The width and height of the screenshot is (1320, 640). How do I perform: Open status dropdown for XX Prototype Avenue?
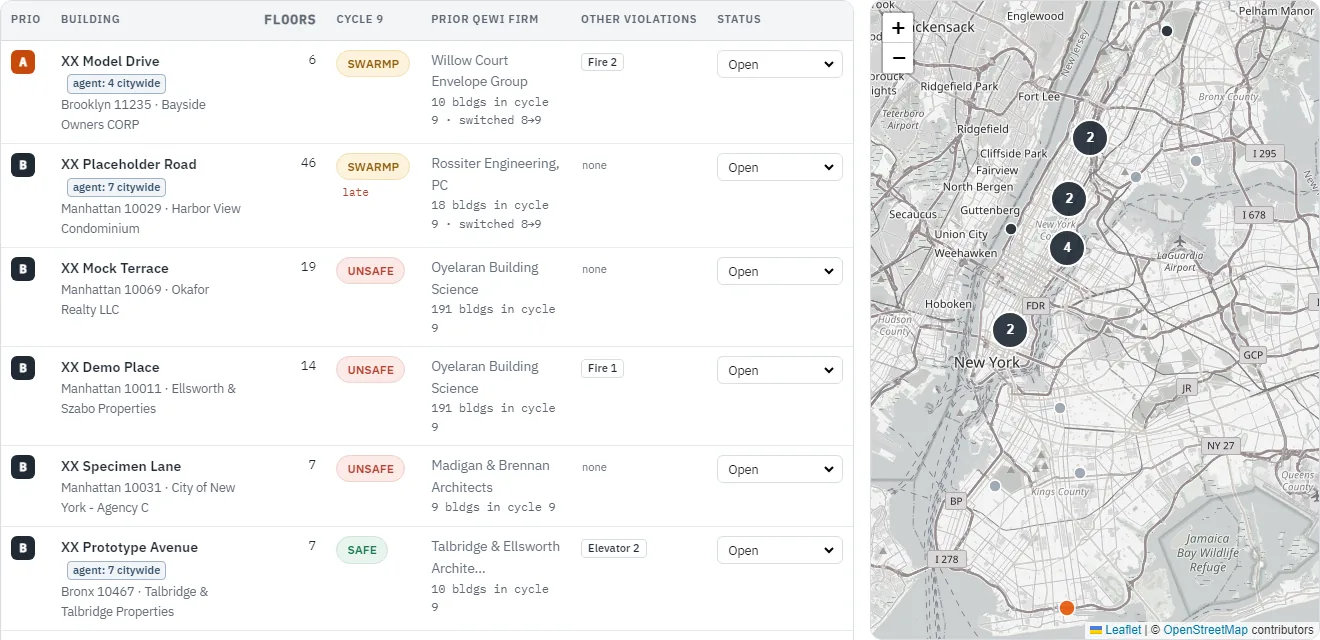(780, 550)
